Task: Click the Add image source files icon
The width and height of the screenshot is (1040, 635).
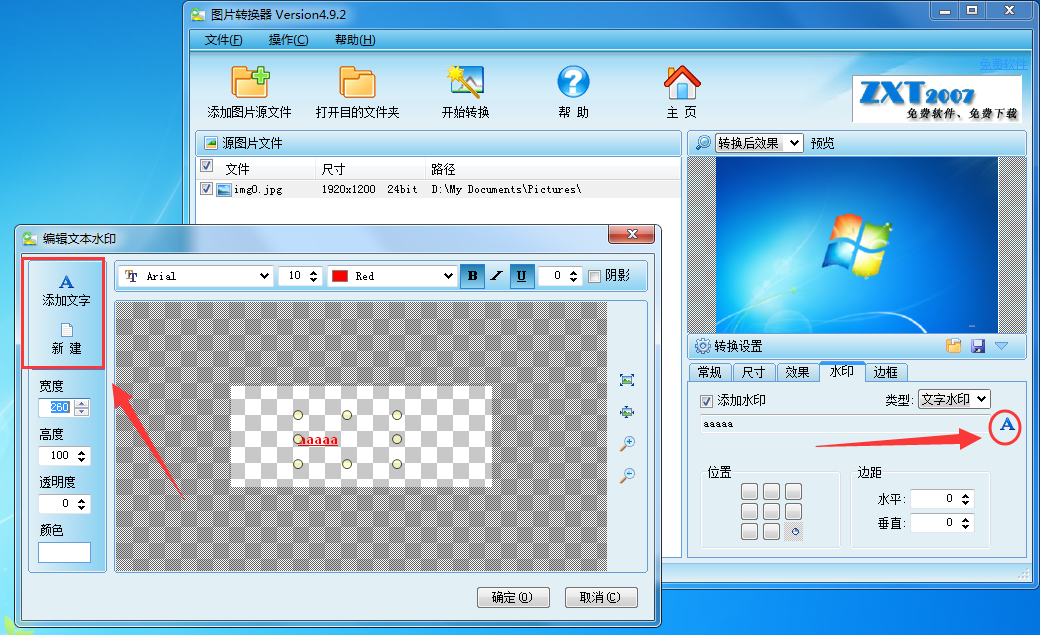Action: (x=249, y=82)
